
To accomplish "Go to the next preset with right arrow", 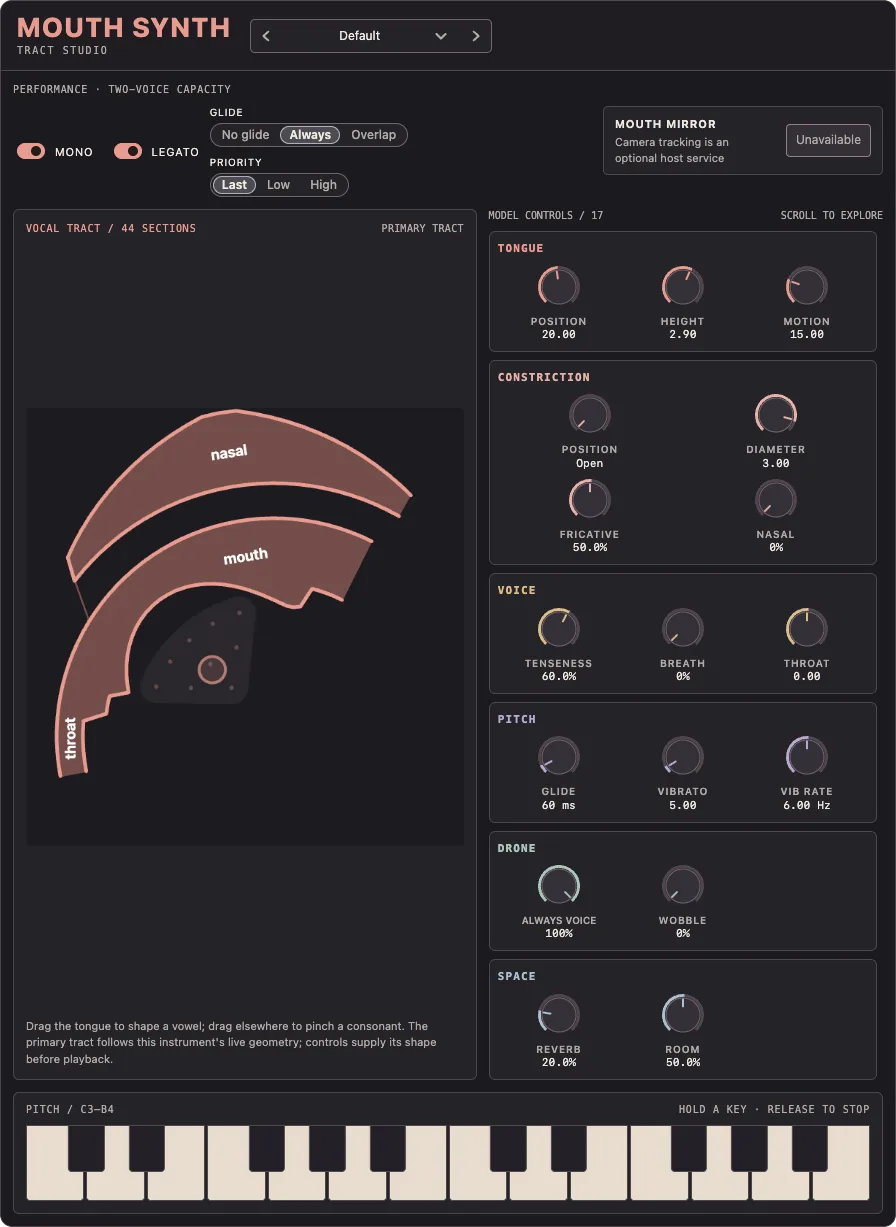I will coord(476,36).
